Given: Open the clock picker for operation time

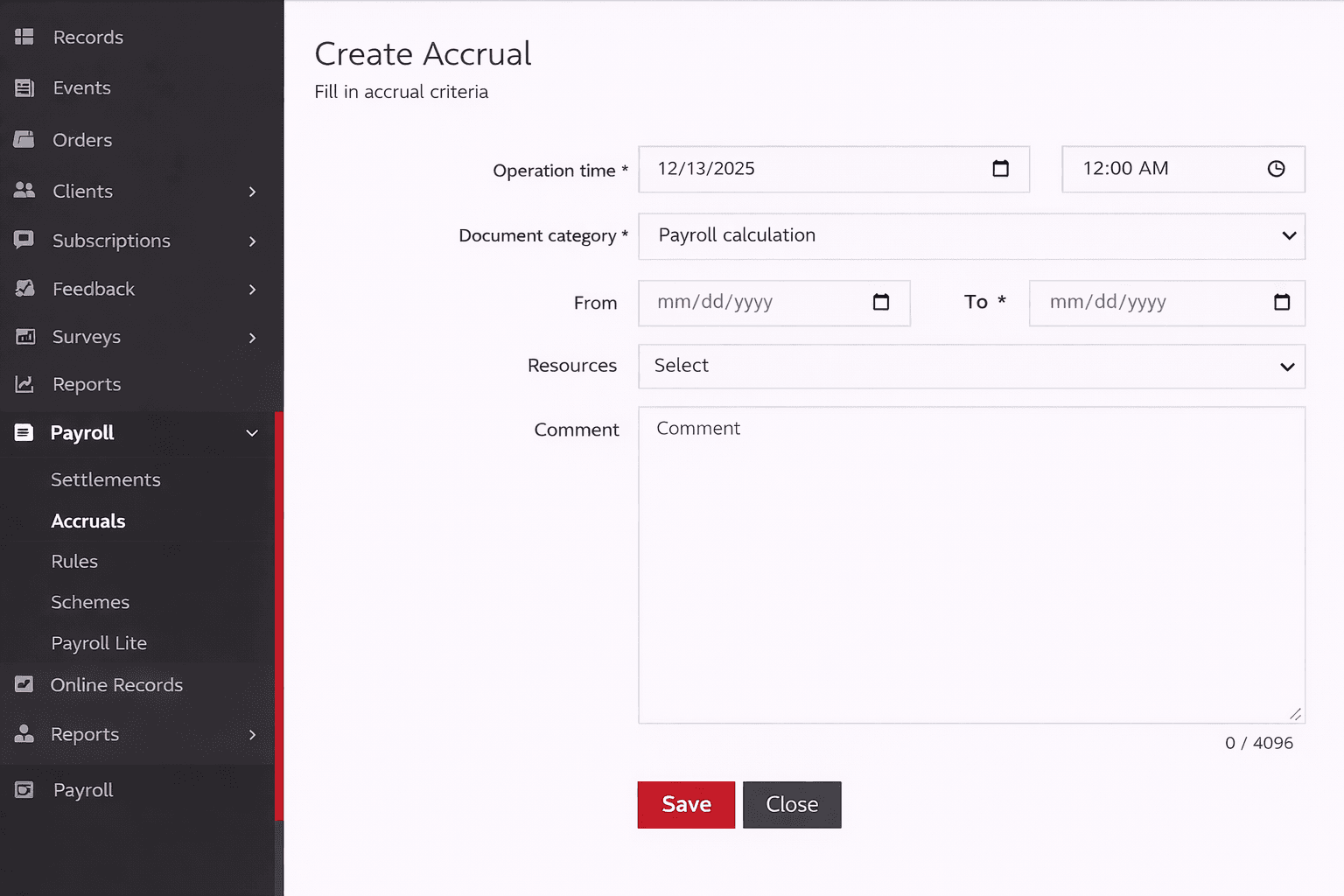Looking at the screenshot, I should tap(1276, 169).
